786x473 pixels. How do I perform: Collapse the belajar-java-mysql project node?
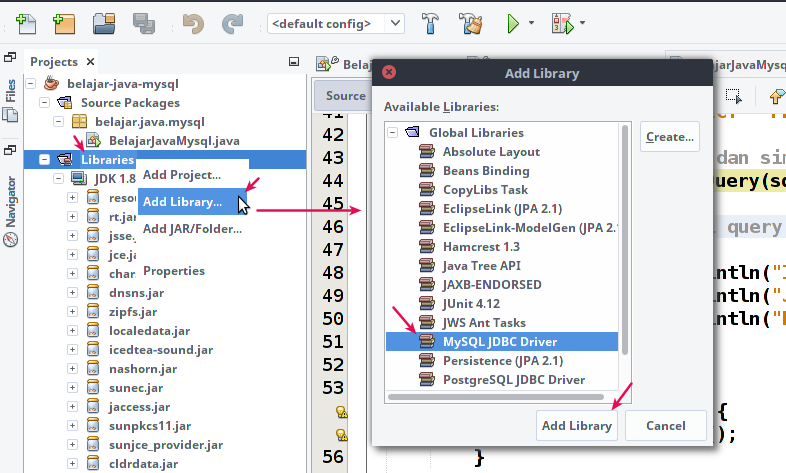tap(31, 84)
